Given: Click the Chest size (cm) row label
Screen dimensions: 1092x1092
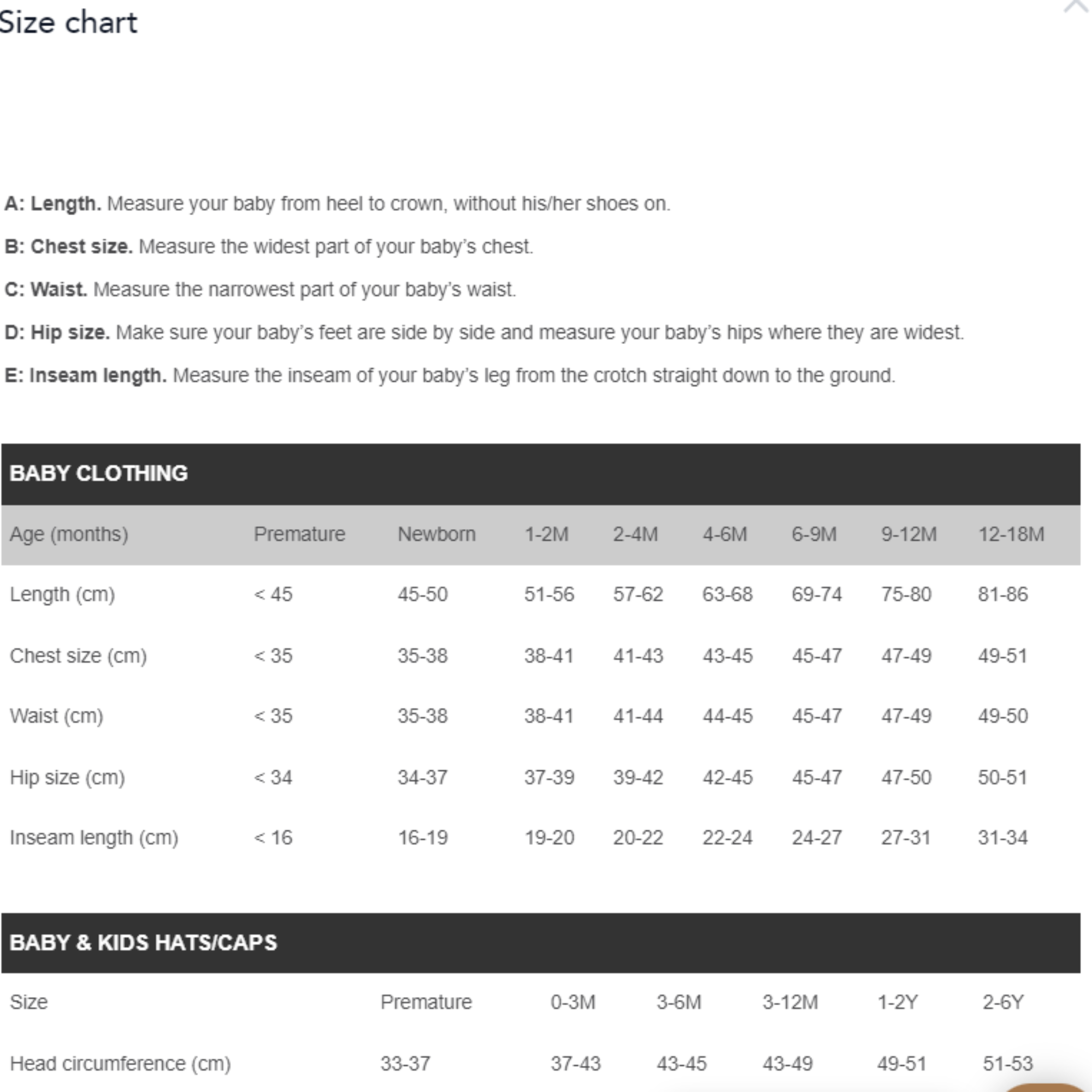Looking at the screenshot, I should [78, 656].
